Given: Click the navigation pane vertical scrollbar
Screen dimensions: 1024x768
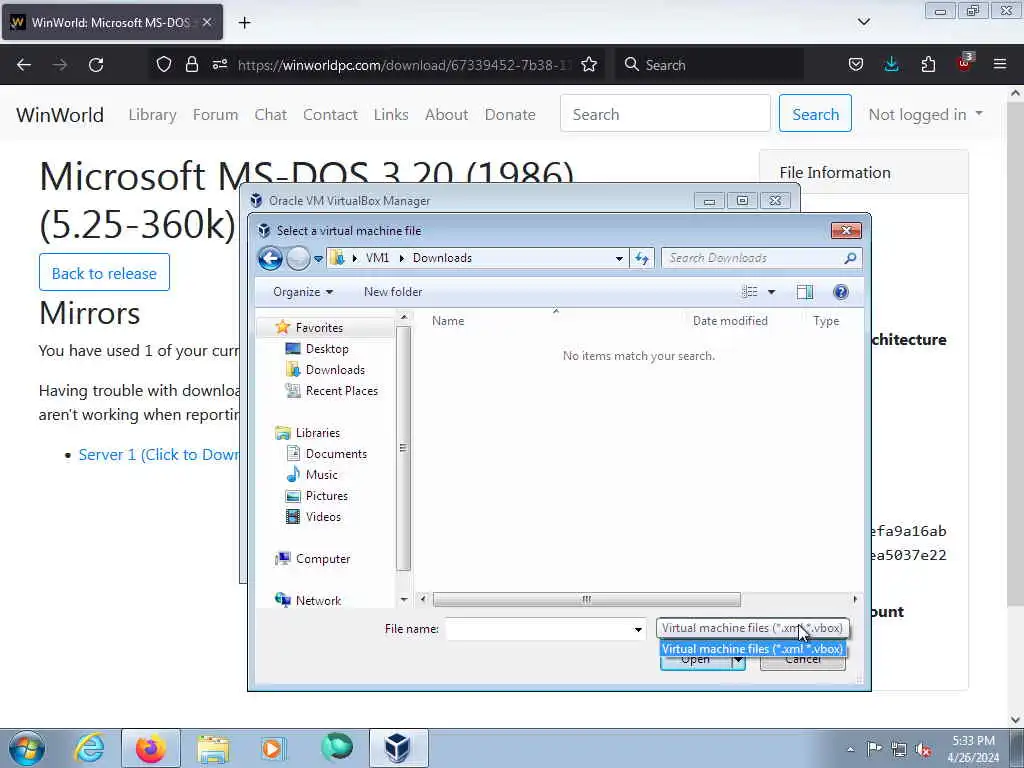Looking at the screenshot, I should (404, 448).
